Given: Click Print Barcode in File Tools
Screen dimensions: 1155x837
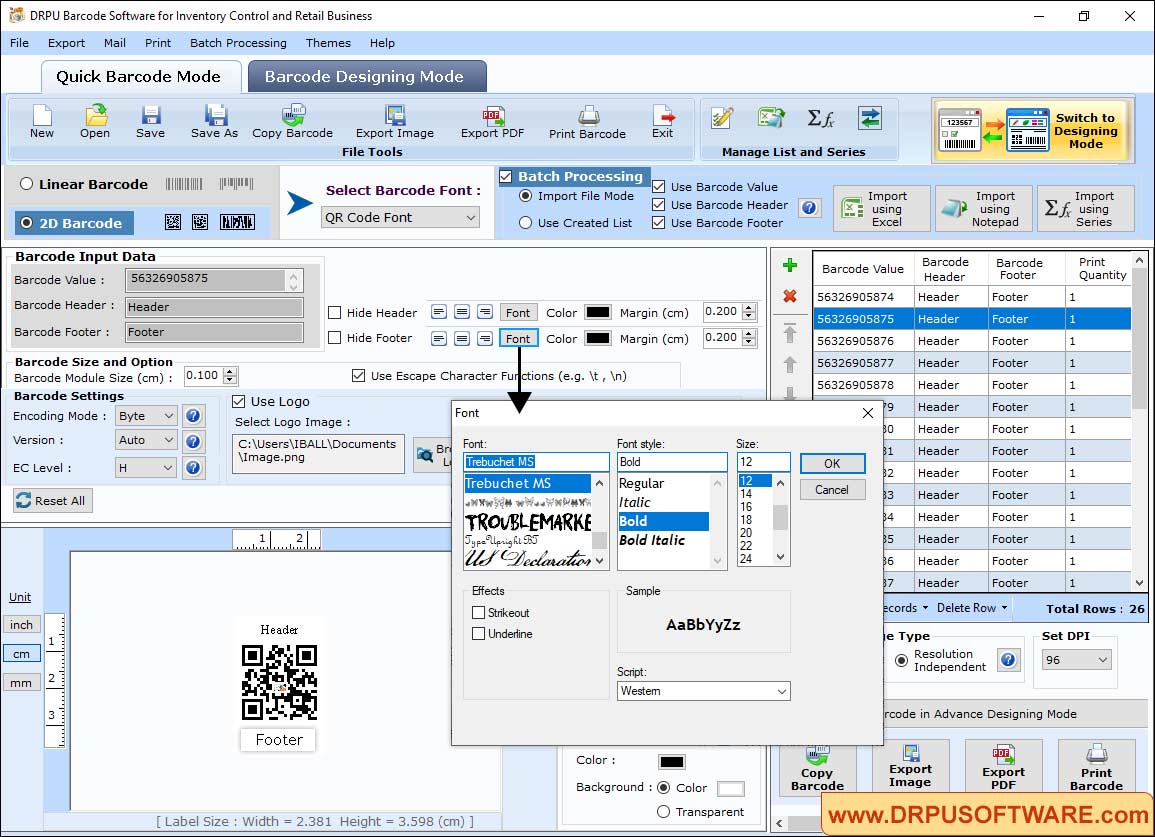Looking at the screenshot, I should 587,122.
